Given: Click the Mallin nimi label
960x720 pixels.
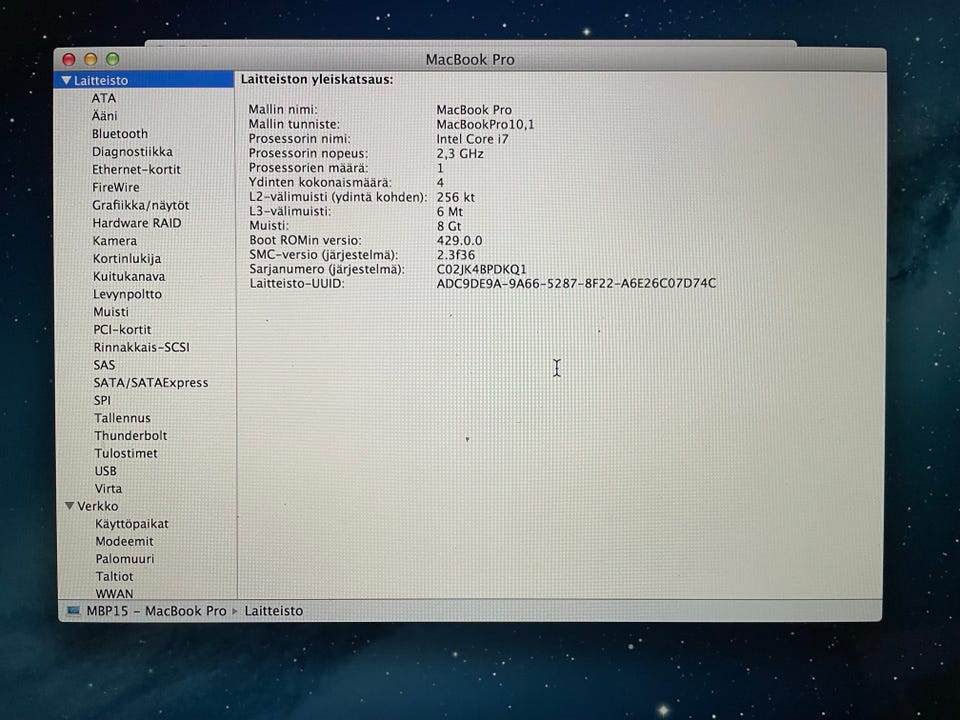Looking at the screenshot, I should [x=283, y=110].
